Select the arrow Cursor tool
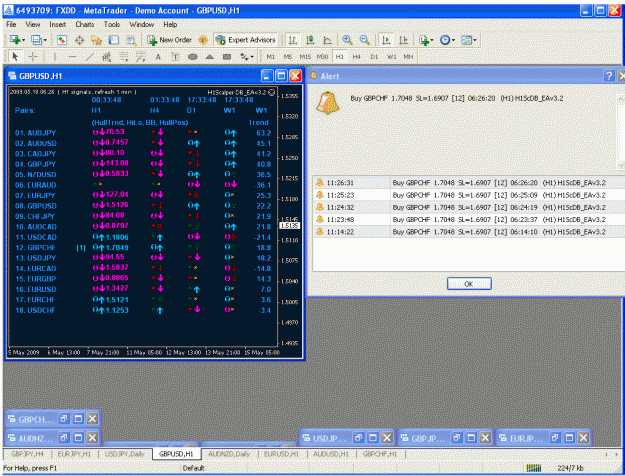Image resolution: width=625 pixels, height=476 pixels. (16, 57)
